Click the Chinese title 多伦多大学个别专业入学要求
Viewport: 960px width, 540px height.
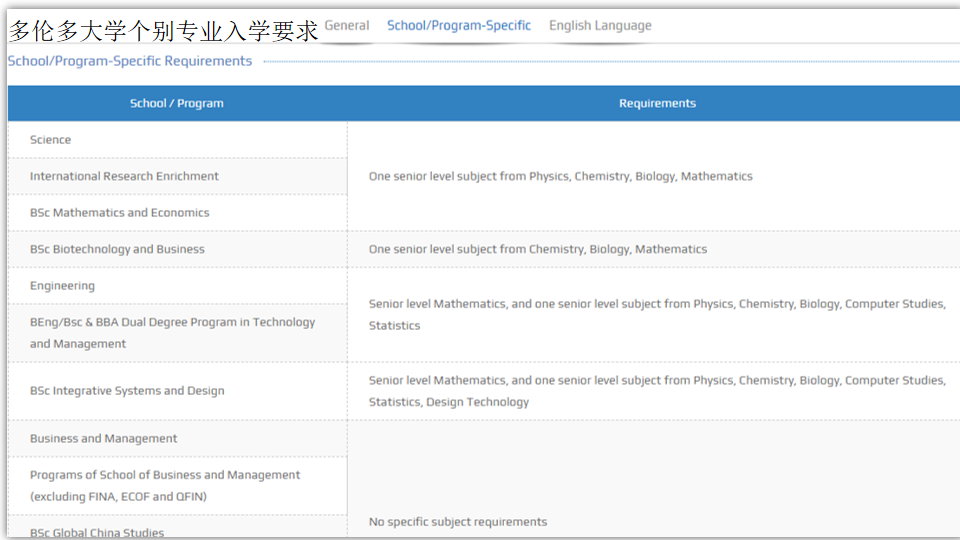coord(163,31)
